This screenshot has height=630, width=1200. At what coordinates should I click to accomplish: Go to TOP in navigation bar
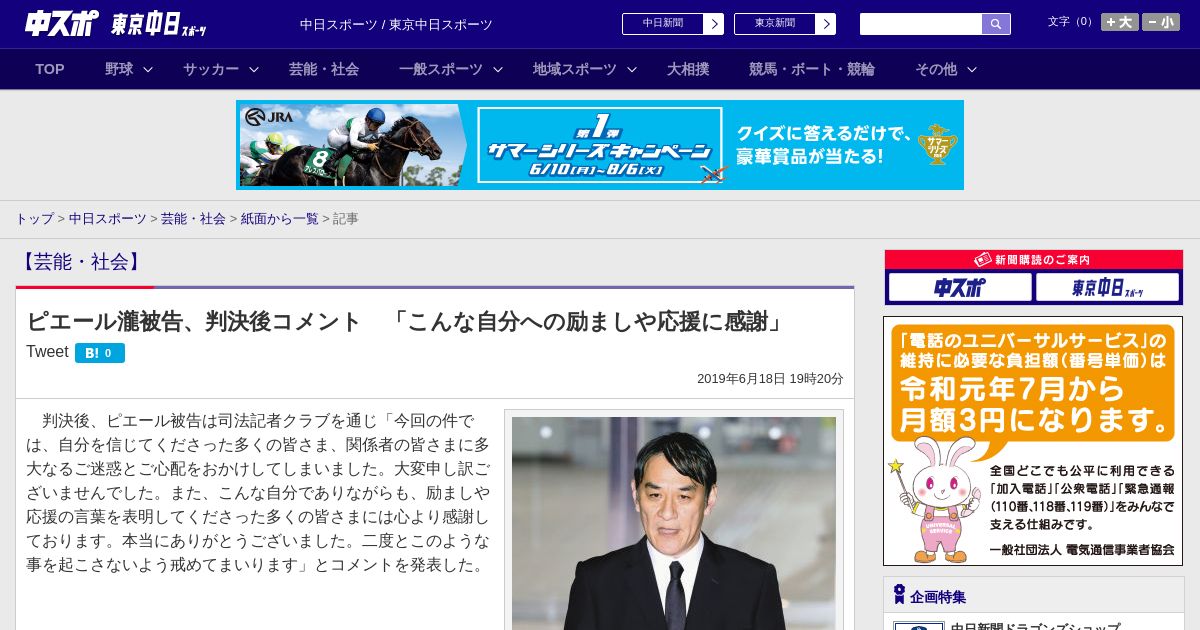tap(50, 69)
